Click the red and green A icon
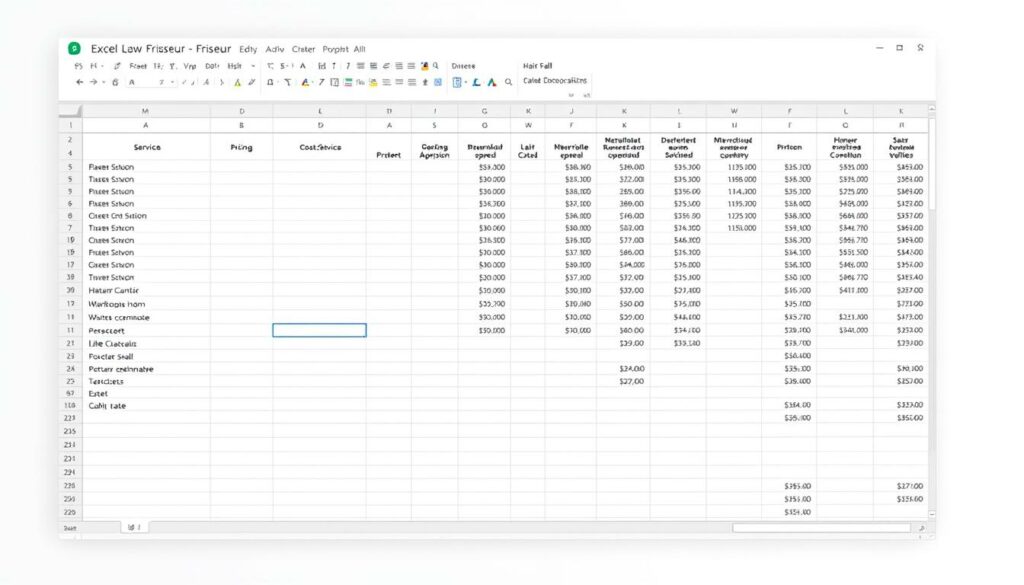This screenshot has width=1024, height=585. click(x=492, y=82)
